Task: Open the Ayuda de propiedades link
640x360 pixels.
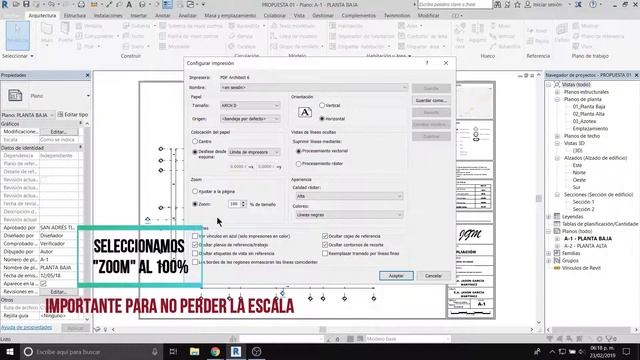Action: (27, 328)
